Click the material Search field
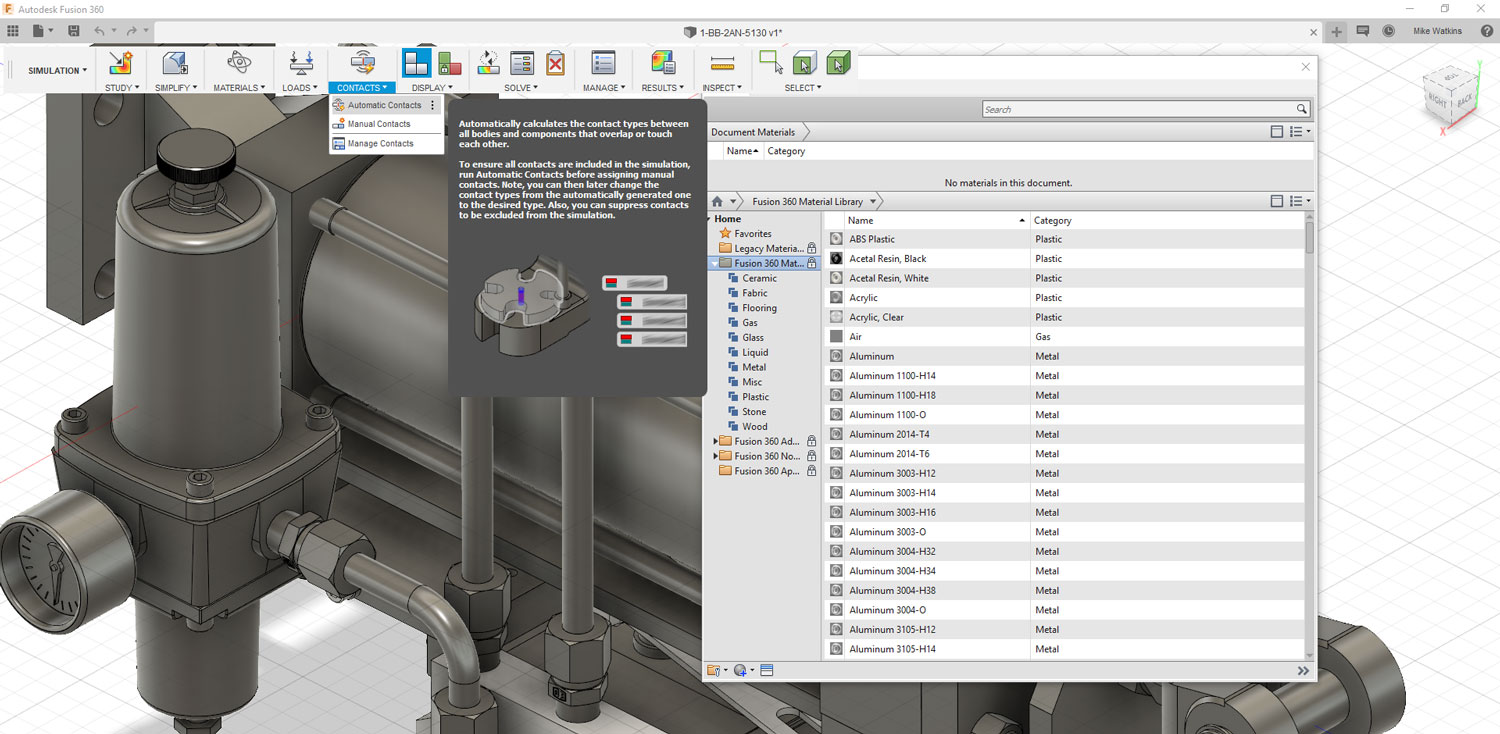 pyautogui.click(x=1138, y=109)
